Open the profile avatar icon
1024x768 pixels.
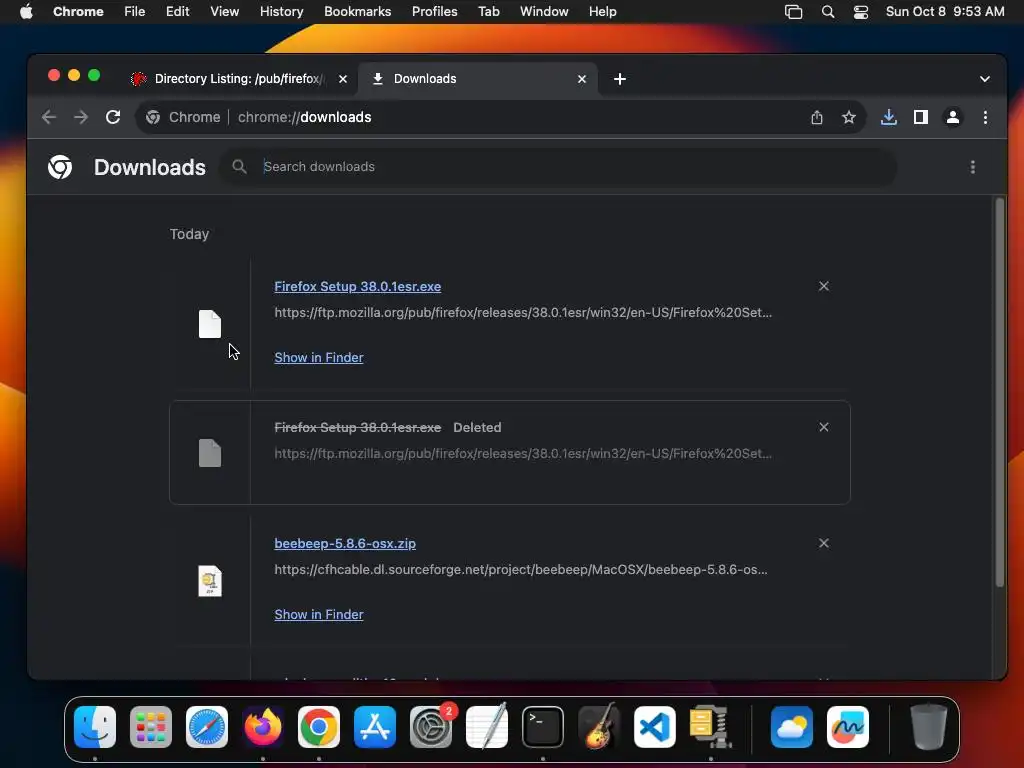point(953,117)
